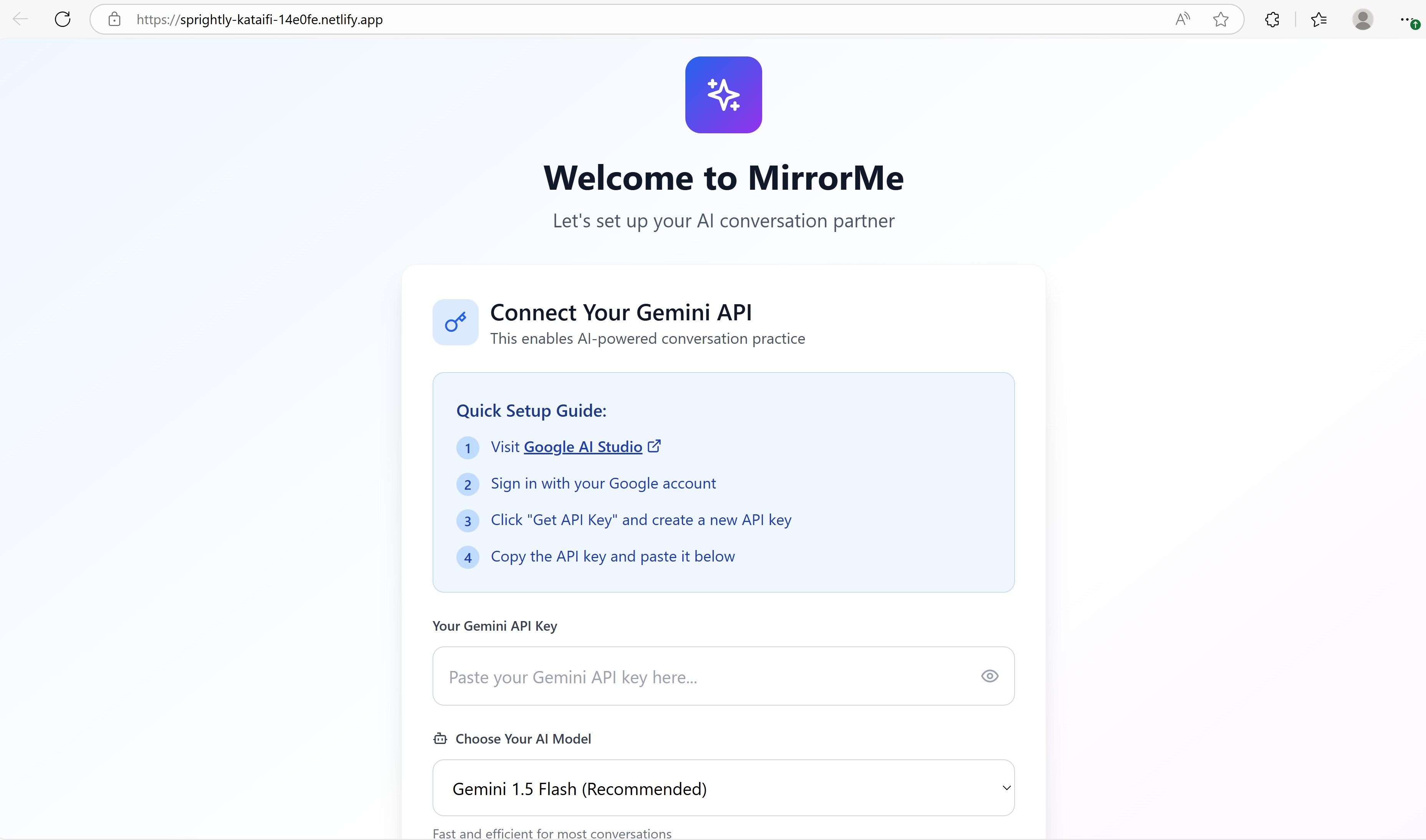Viewport: 1426px width, 840px height.
Task: Toggle API key visibility eye icon
Action: point(989,676)
